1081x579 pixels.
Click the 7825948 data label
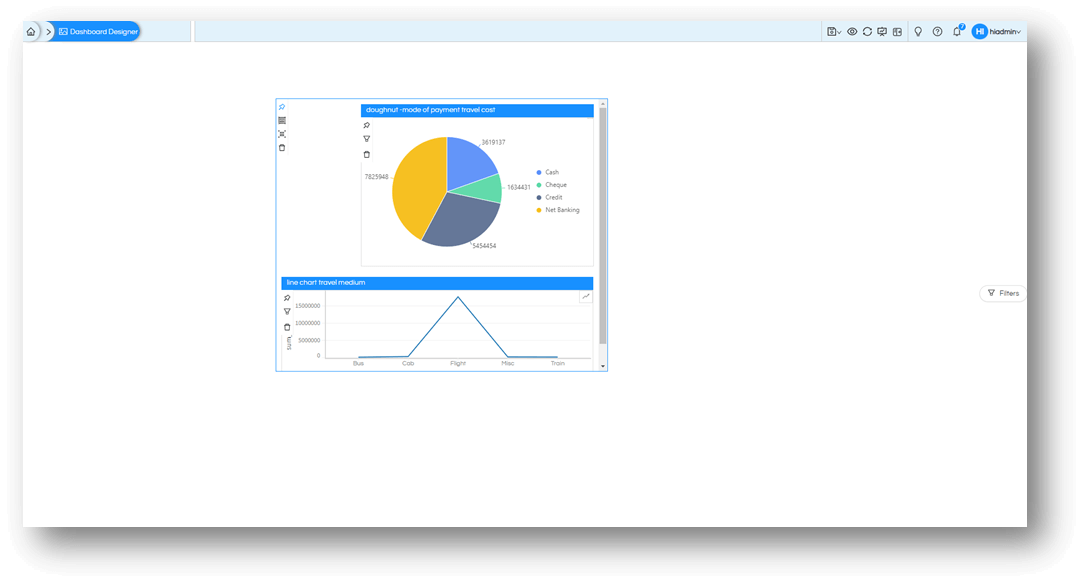[x=376, y=177]
